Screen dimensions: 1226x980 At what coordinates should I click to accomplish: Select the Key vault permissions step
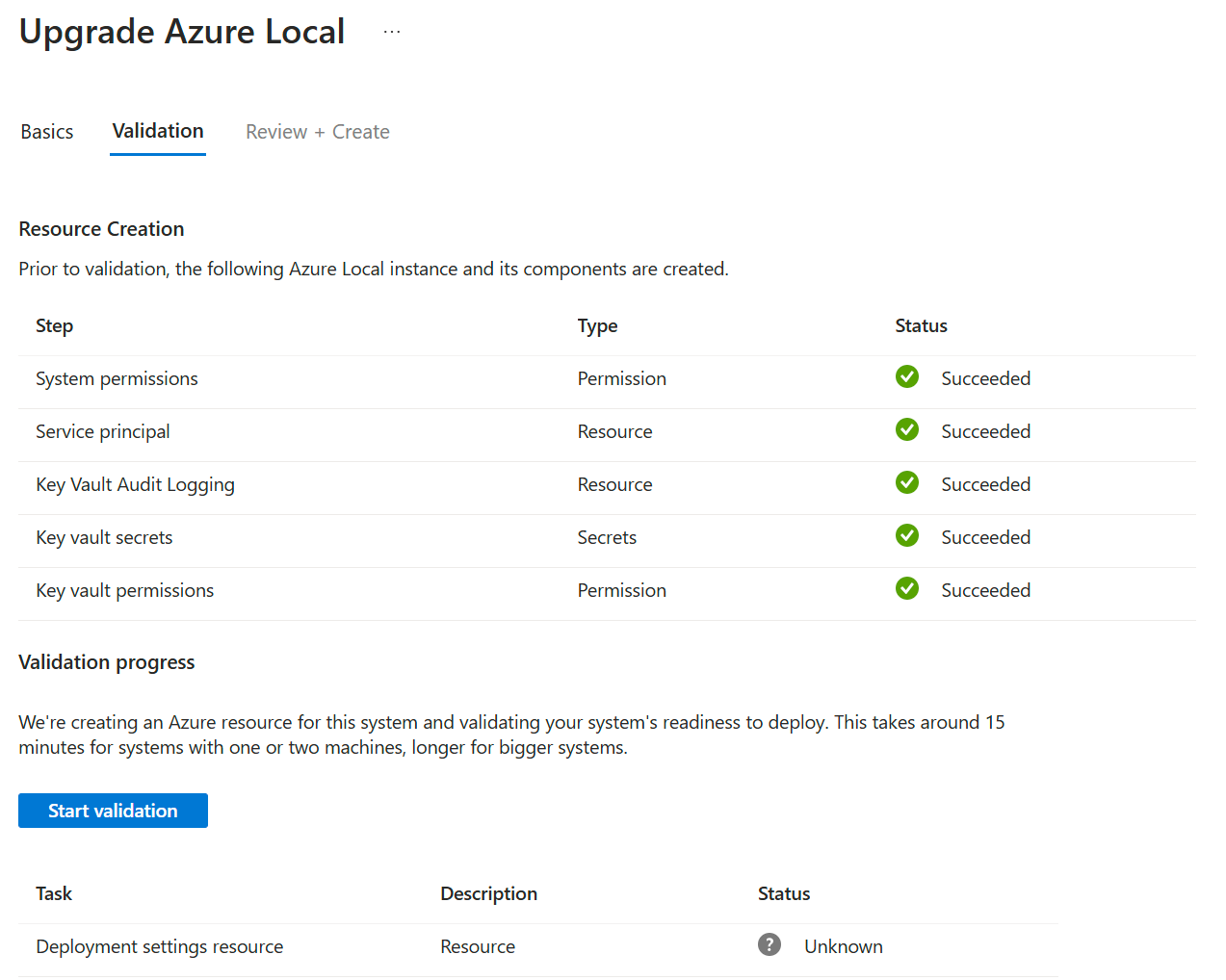(125, 591)
